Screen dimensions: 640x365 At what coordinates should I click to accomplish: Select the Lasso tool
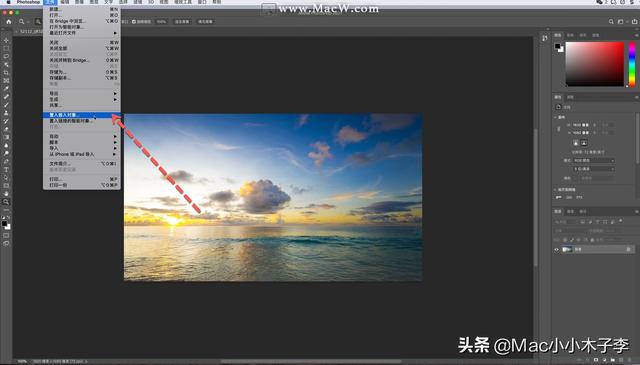pyautogui.click(x=6, y=56)
